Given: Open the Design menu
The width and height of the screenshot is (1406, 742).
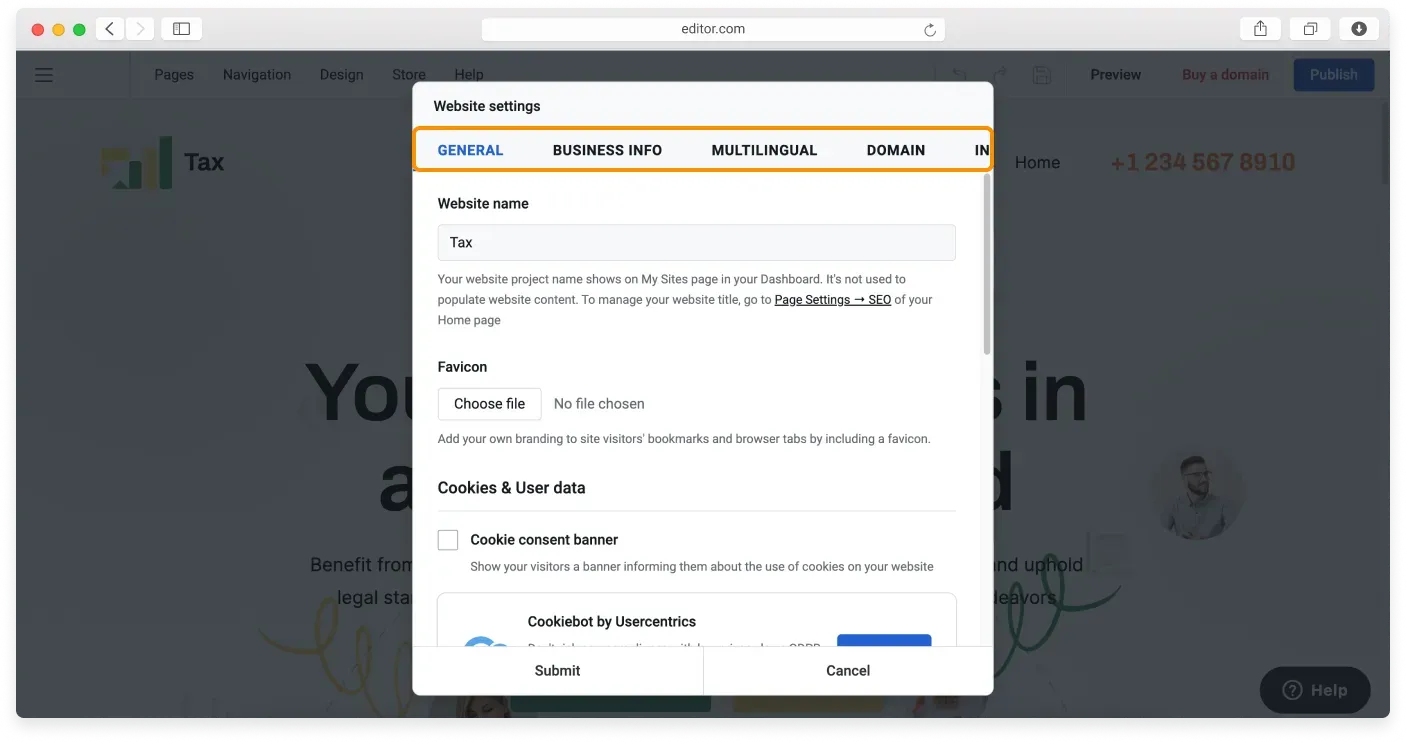Looking at the screenshot, I should pos(342,75).
